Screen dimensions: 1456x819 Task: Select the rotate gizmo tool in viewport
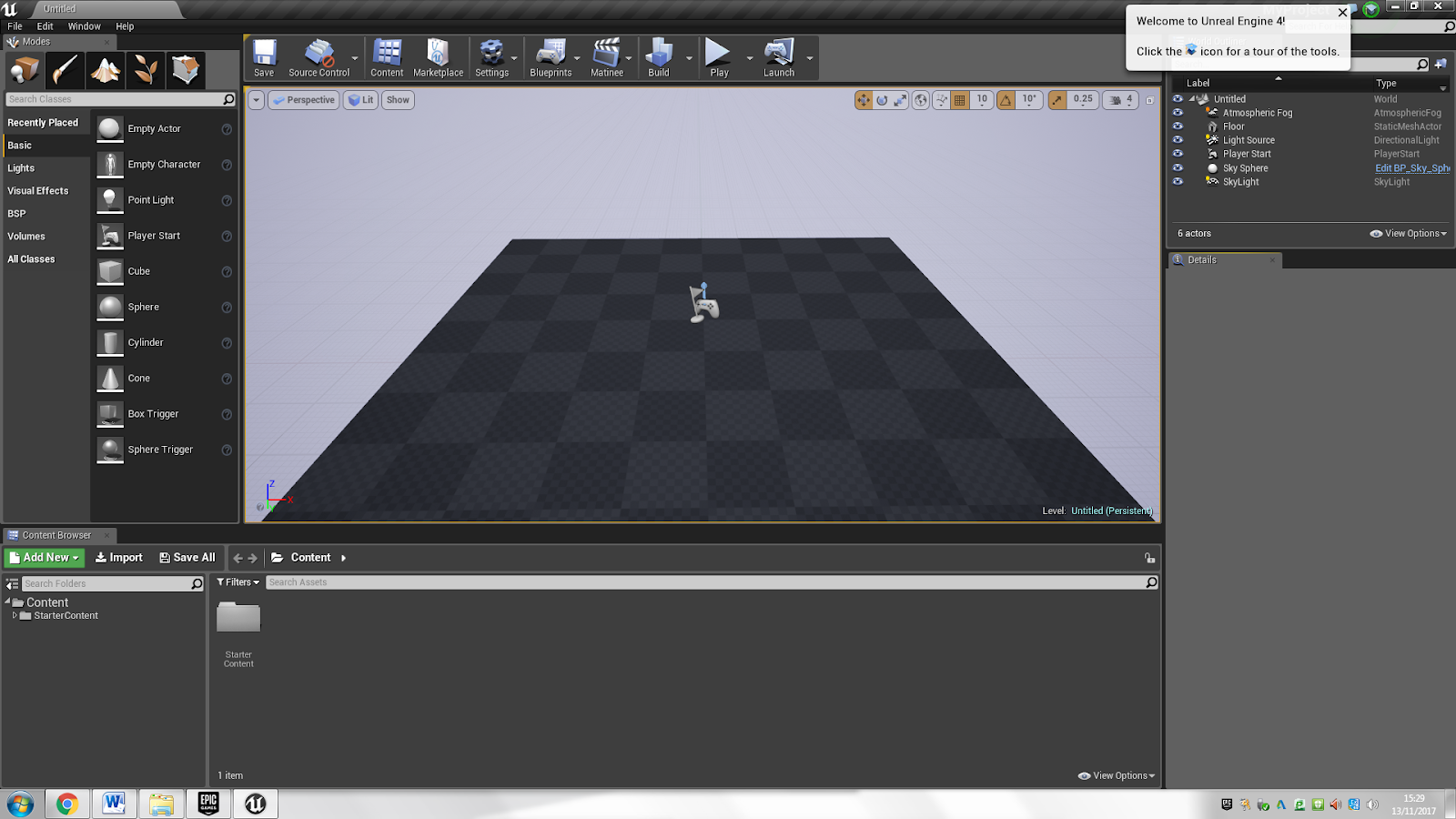click(882, 100)
